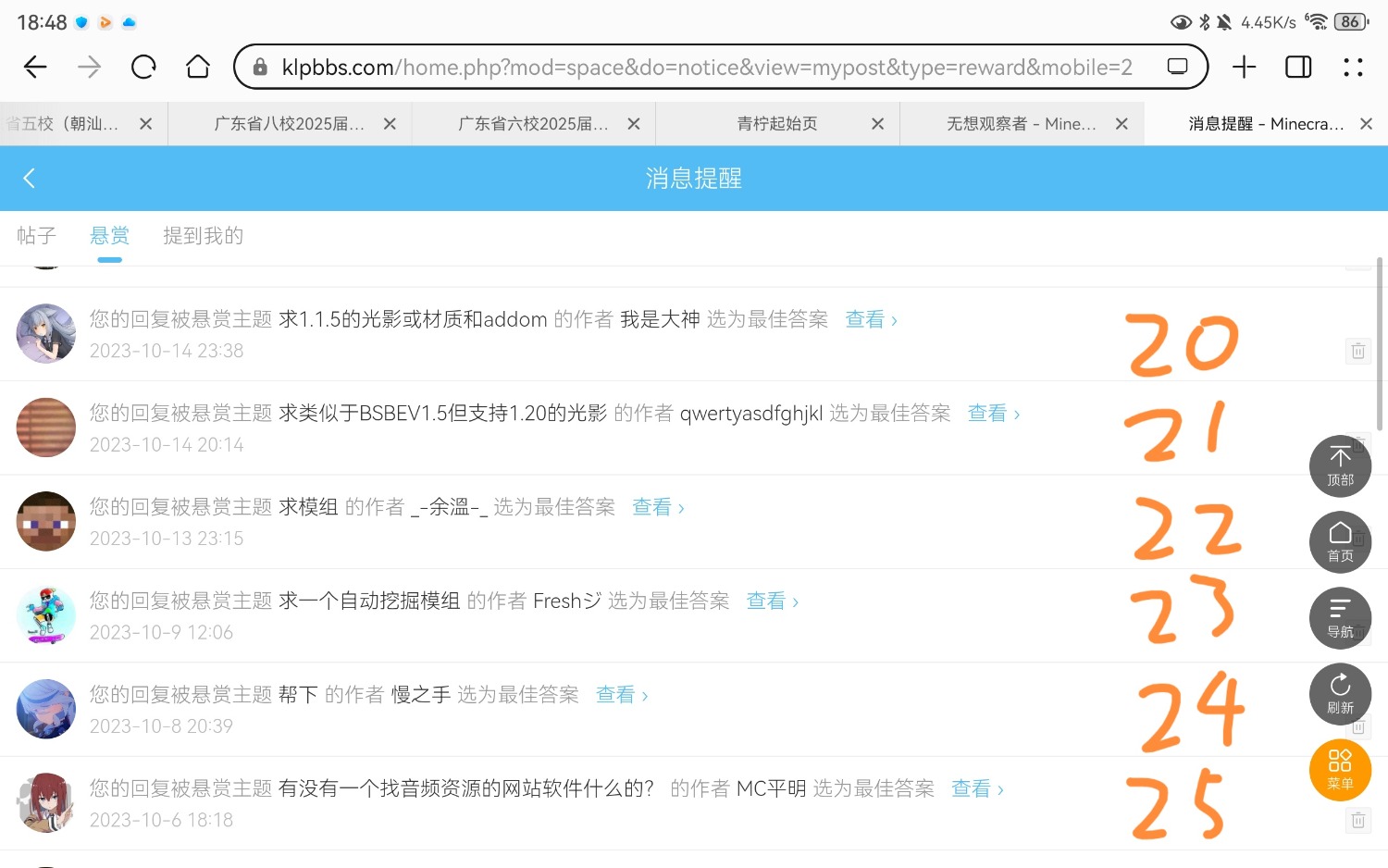Close the 青柠起始页 browser tab

[877, 124]
